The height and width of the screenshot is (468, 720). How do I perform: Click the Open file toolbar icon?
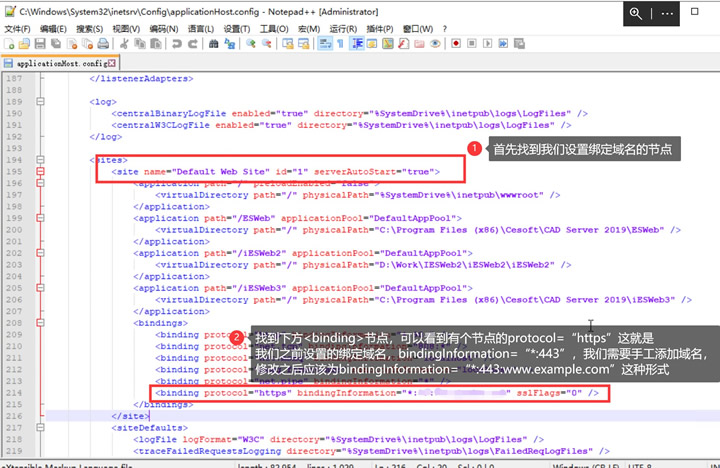point(25,44)
